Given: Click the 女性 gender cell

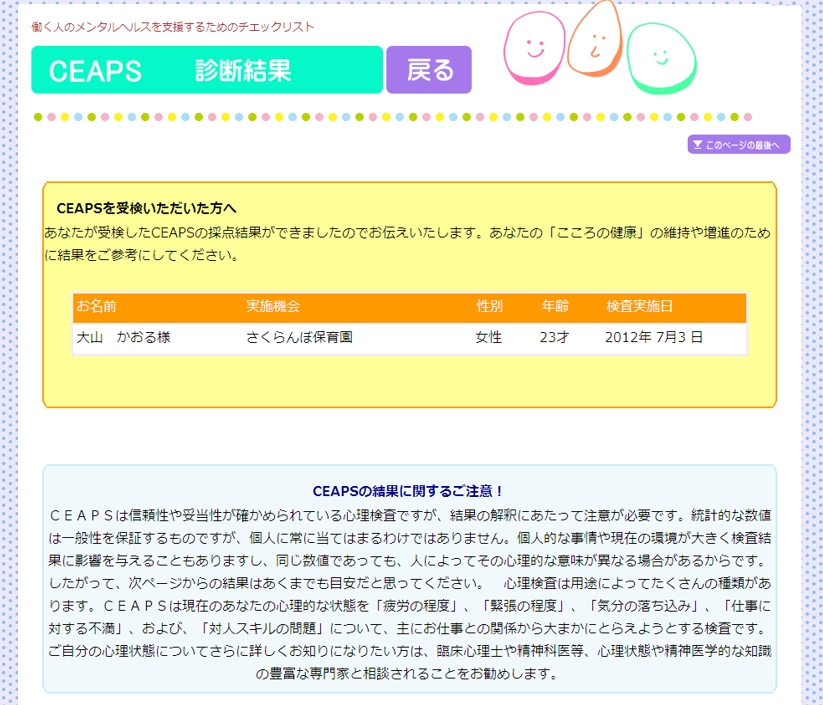Looking at the screenshot, I should 489,338.
